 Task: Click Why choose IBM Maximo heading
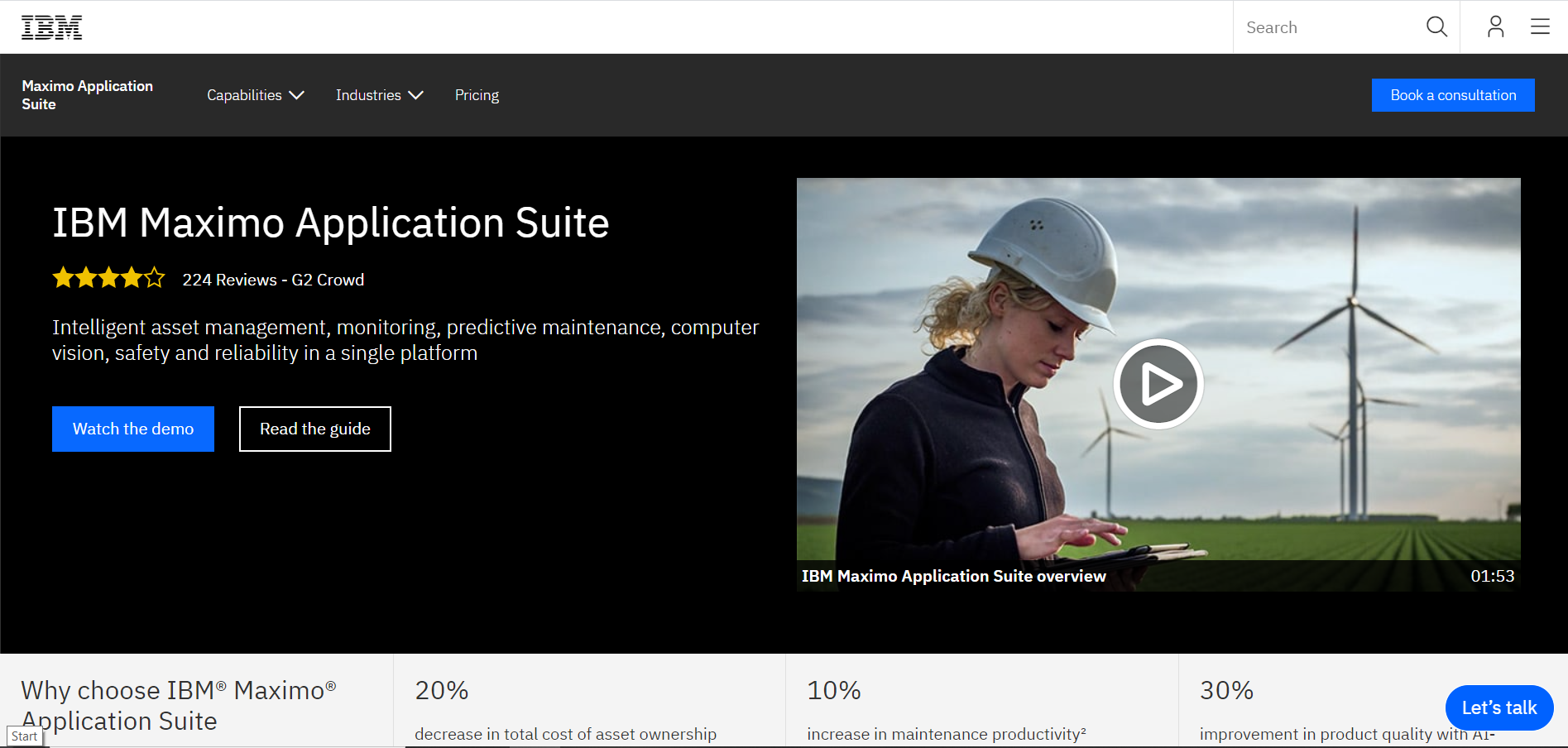[x=179, y=705]
